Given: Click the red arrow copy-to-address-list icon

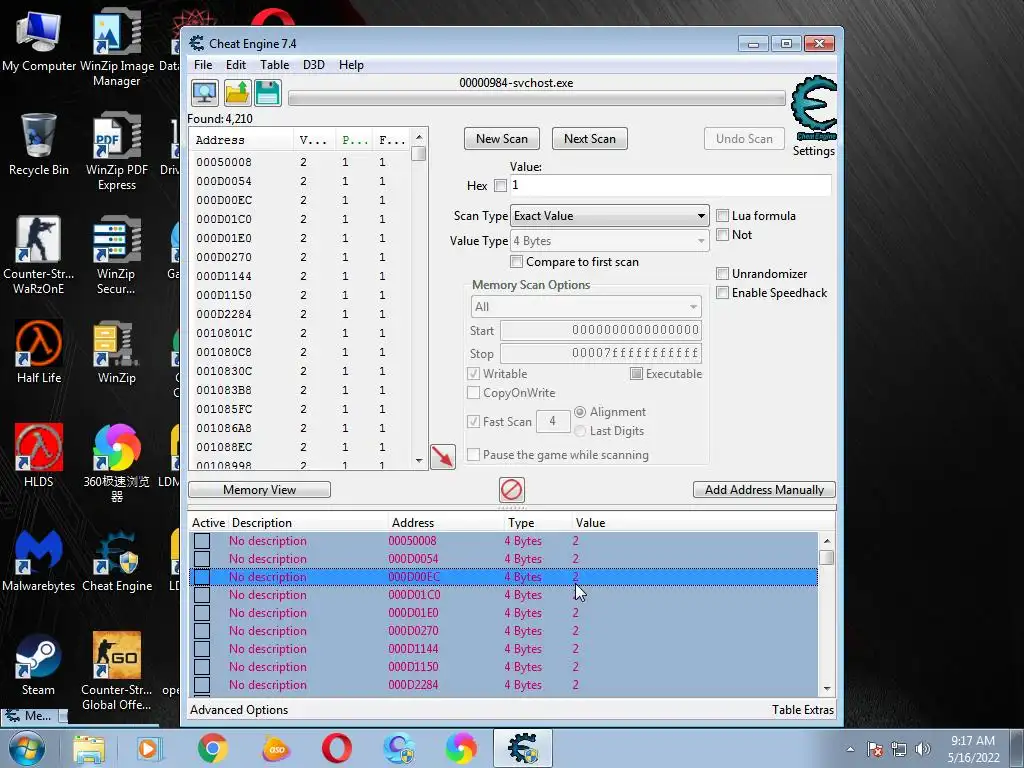Looking at the screenshot, I should [x=443, y=456].
